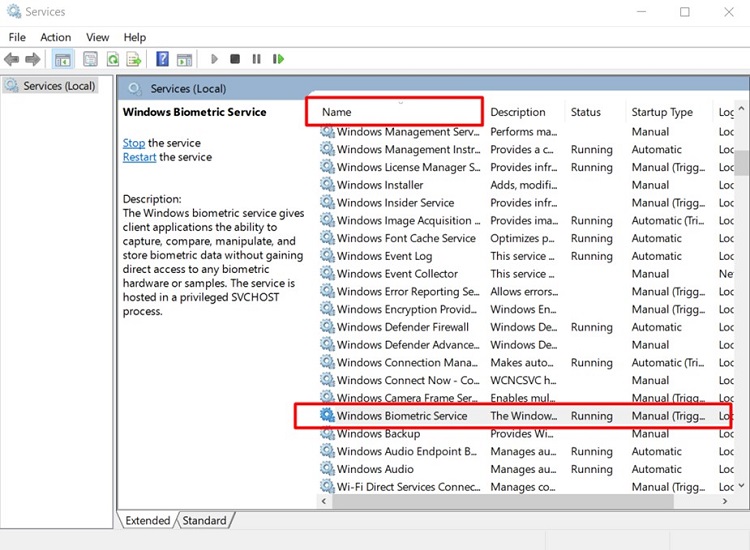Switch to the Standard tab

pos(204,520)
